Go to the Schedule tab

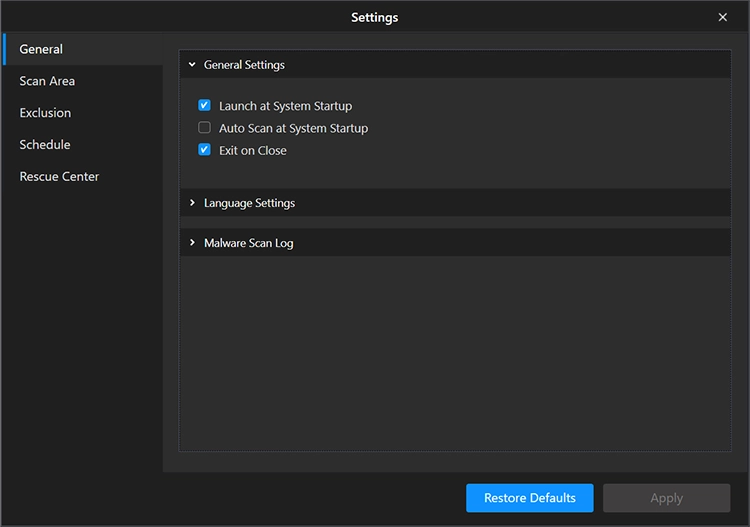pyautogui.click(x=45, y=145)
